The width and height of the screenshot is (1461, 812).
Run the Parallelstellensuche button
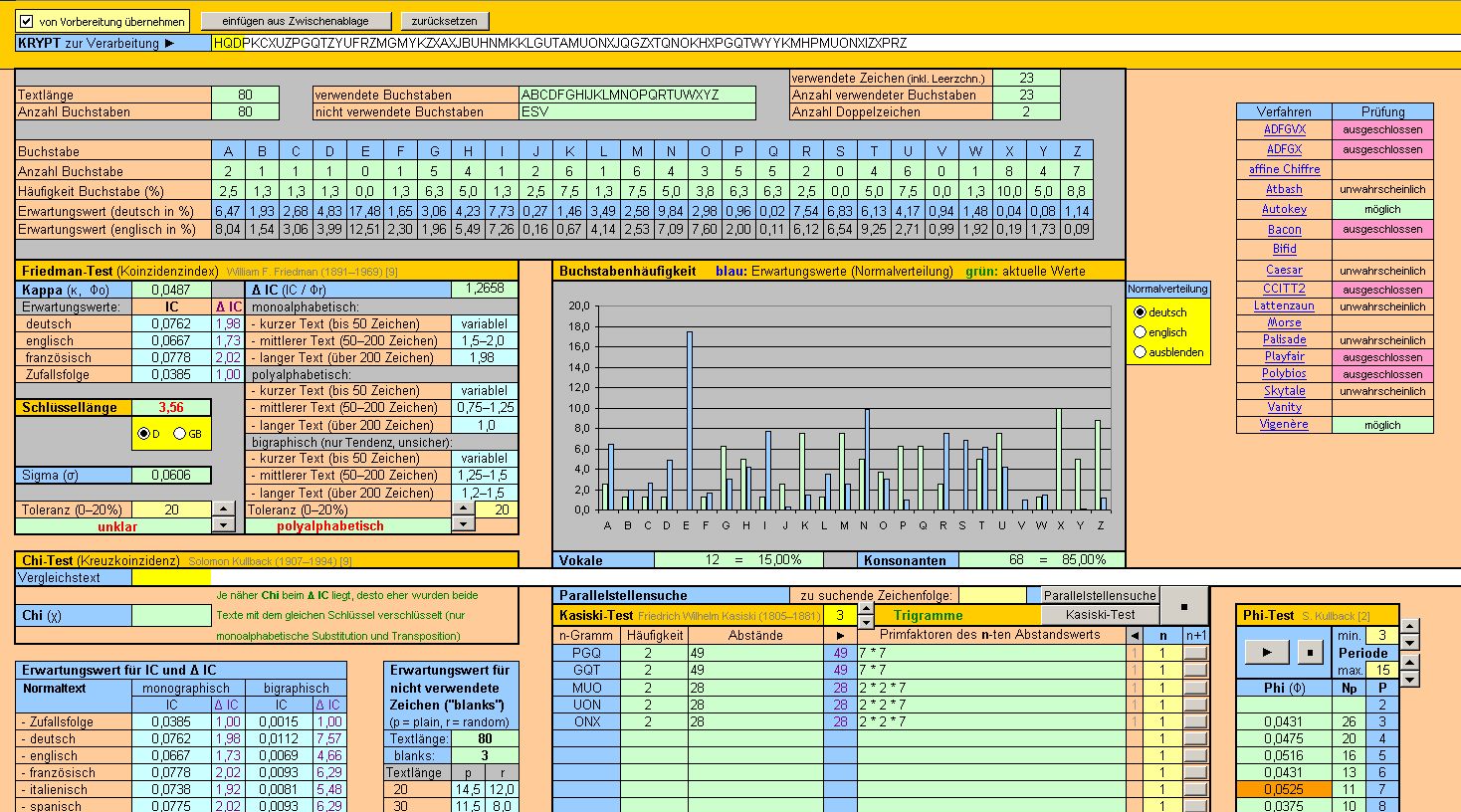click(x=1100, y=595)
